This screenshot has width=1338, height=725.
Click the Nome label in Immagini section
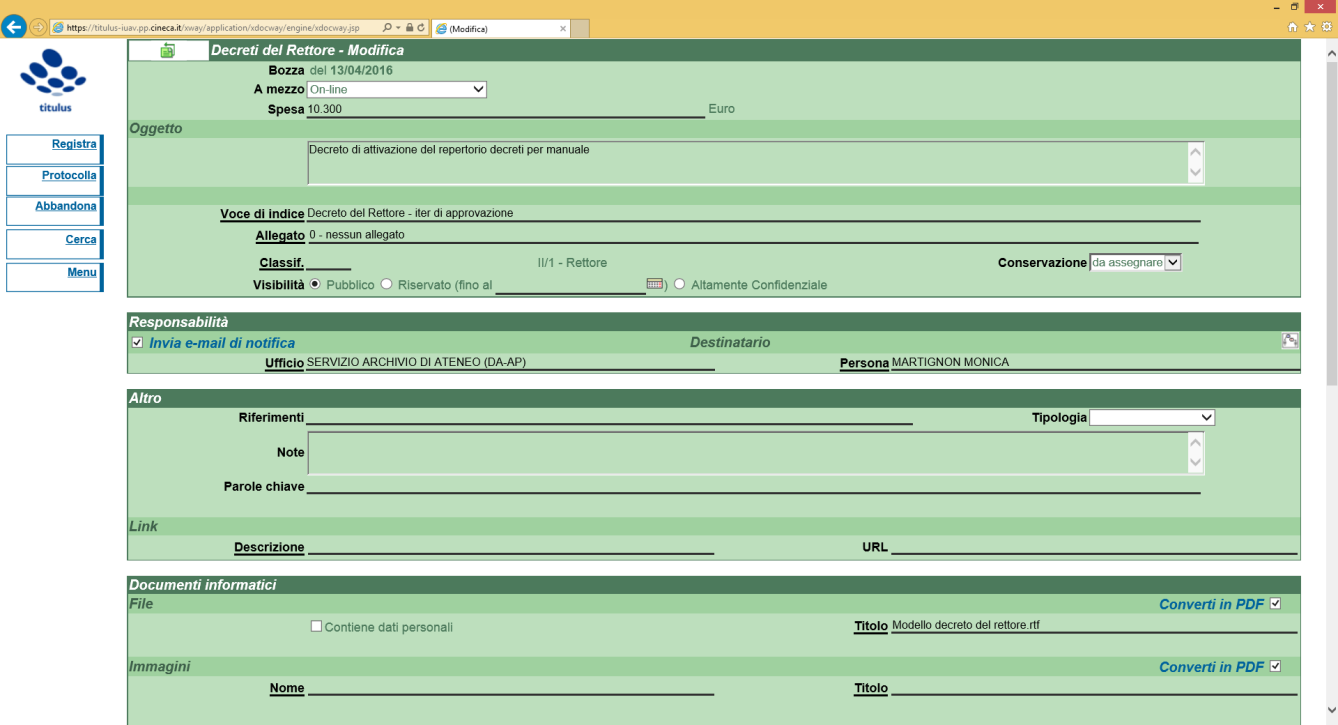(x=287, y=688)
